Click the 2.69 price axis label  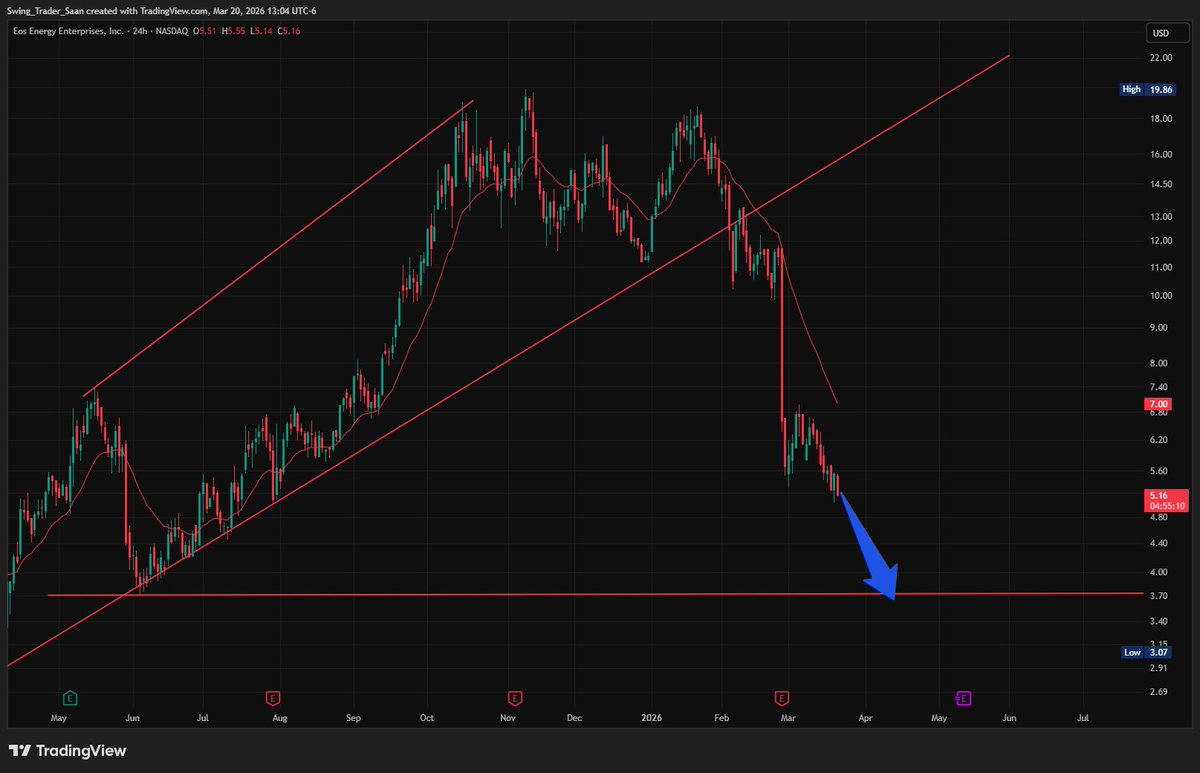(x=1161, y=692)
